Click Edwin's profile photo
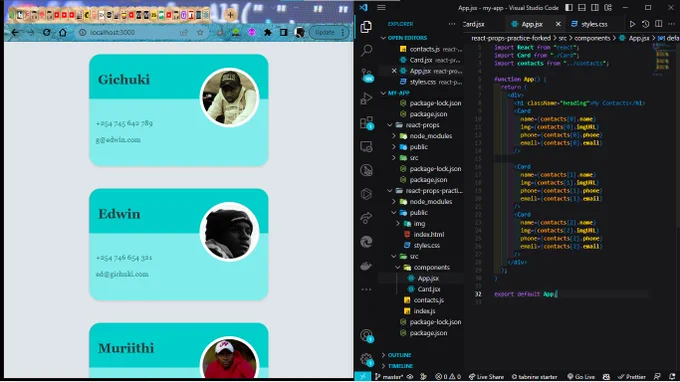This screenshot has height=382, width=680. [229, 232]
